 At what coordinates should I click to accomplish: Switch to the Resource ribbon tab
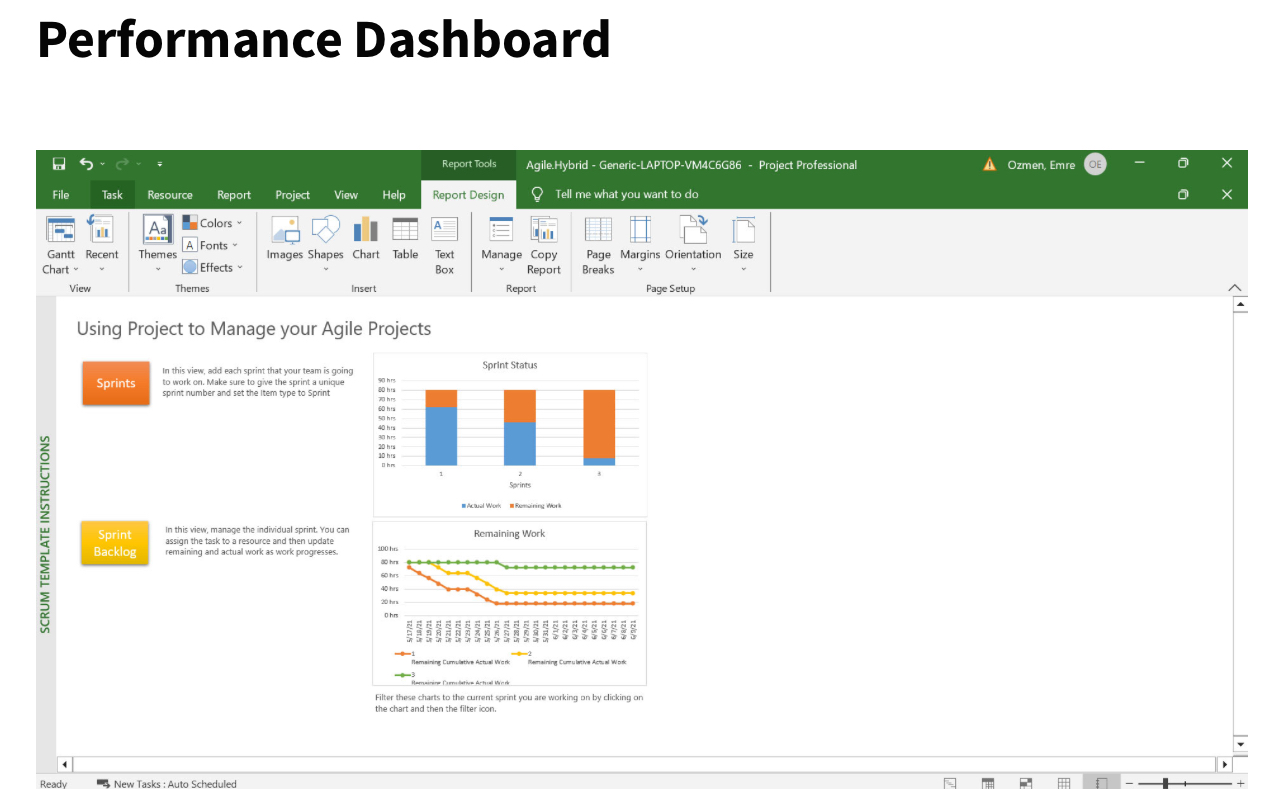[x=170, y=195]
